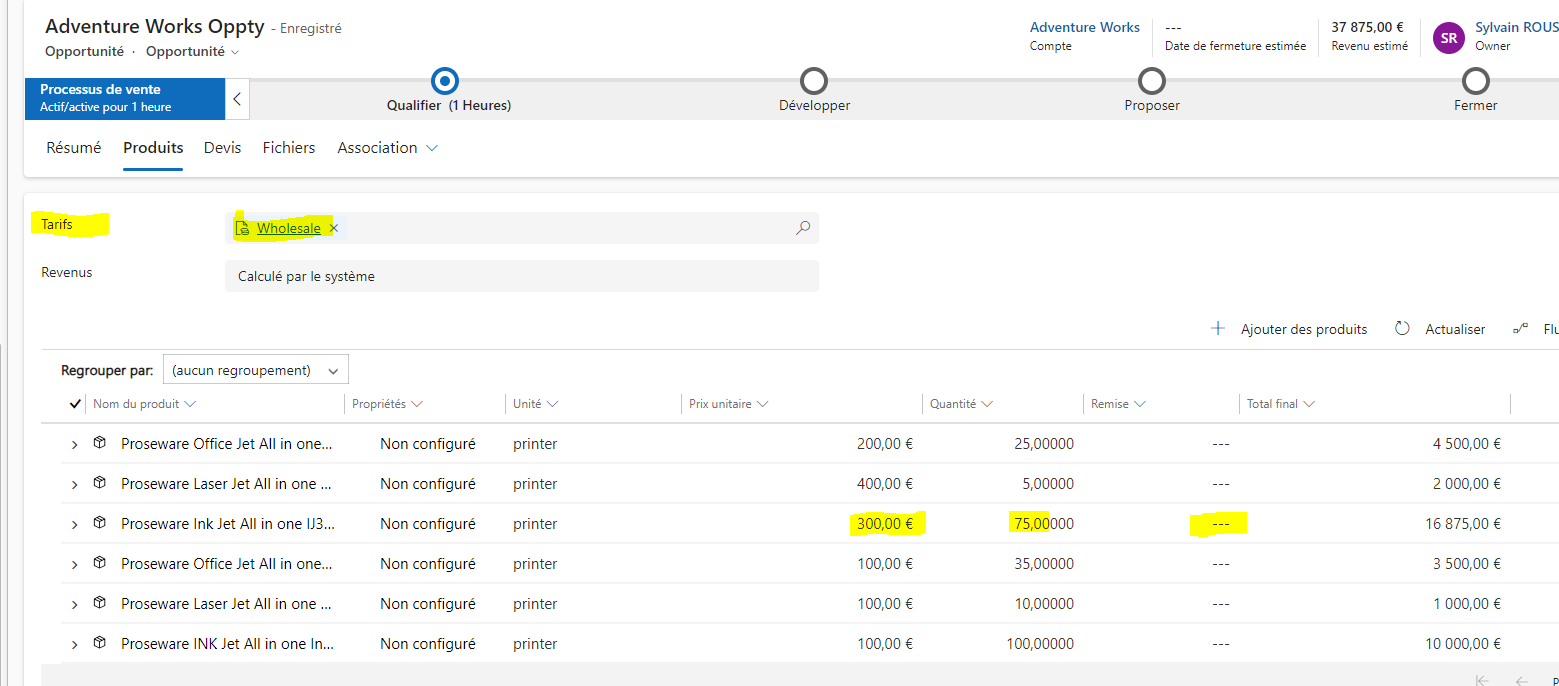Screen dimensions: 1559x686
Task: Click the 25,00000 quantity cell
Action: coord(1044,443)
